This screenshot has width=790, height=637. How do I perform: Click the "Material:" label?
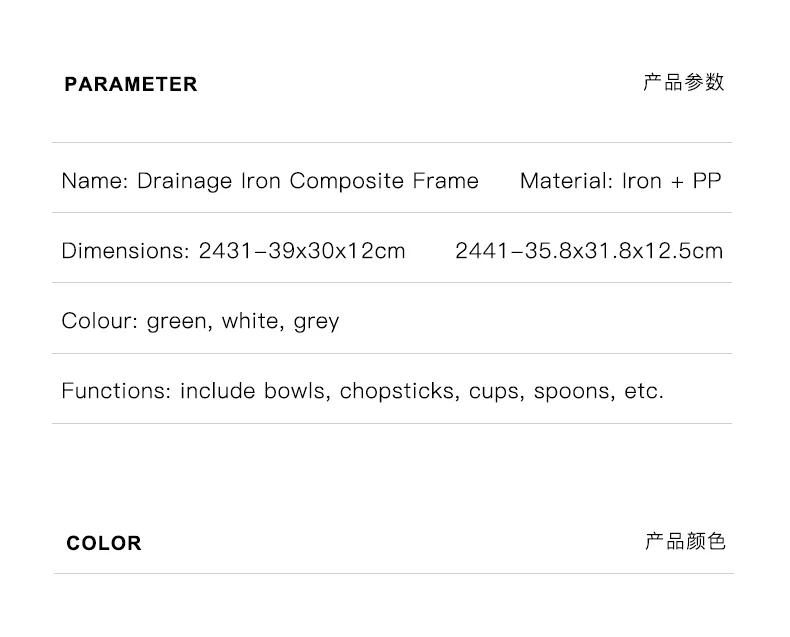(566, 181)
